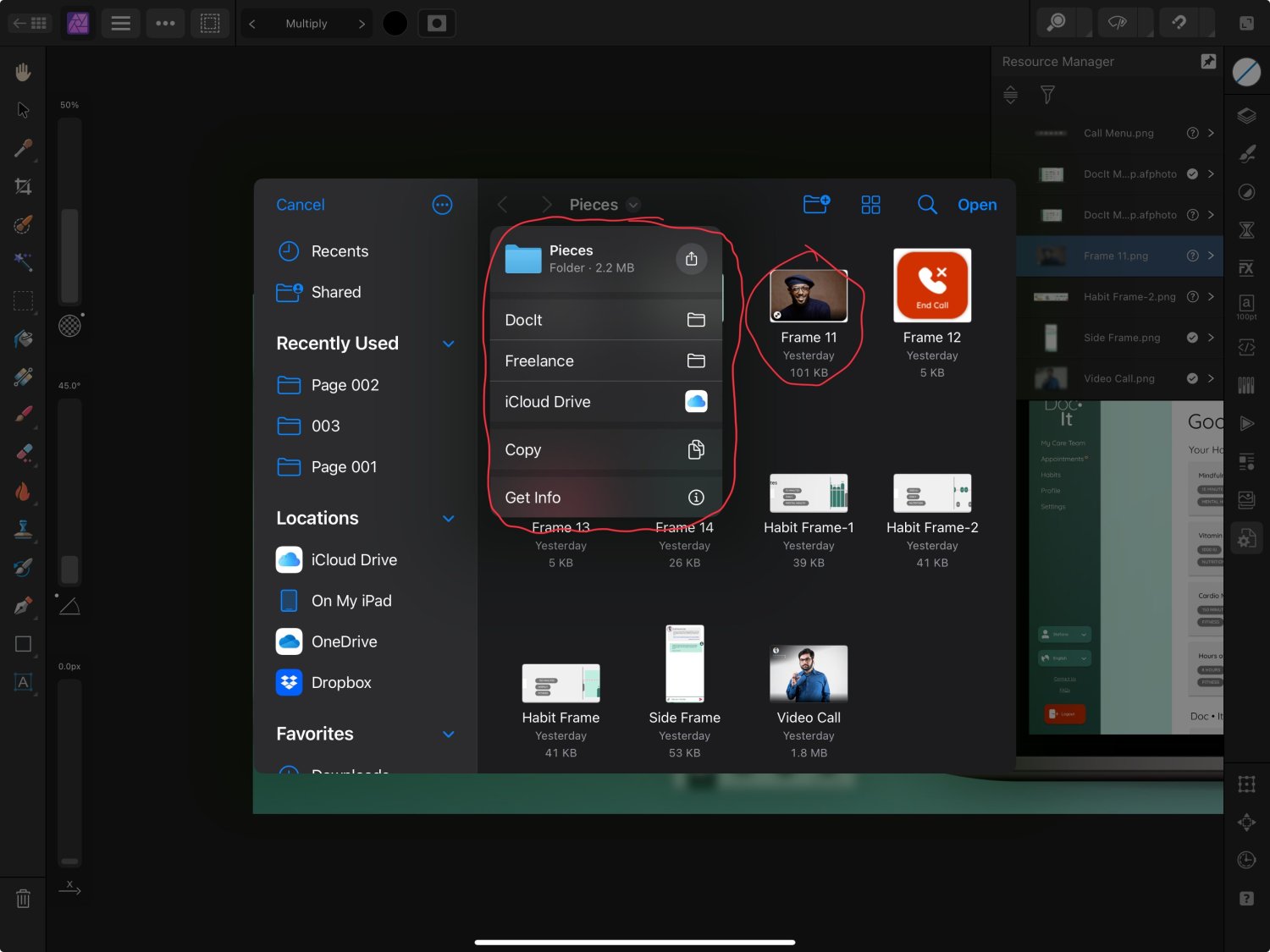Open the FX layer effects panel
This screenshot has height=952, width=1270.
pos(1246,268)
